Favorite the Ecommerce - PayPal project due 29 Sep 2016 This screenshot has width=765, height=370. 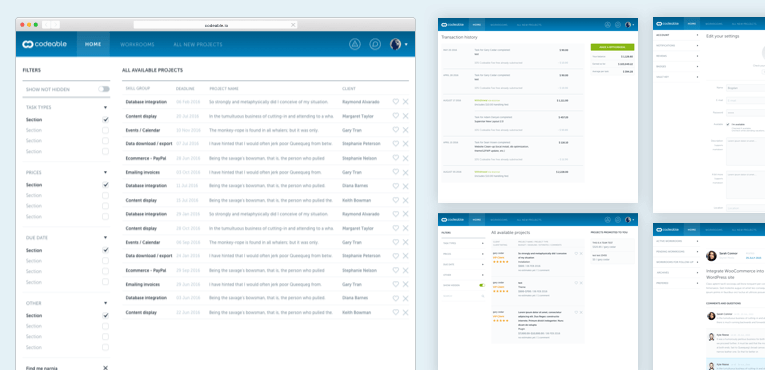pos(396,270)
